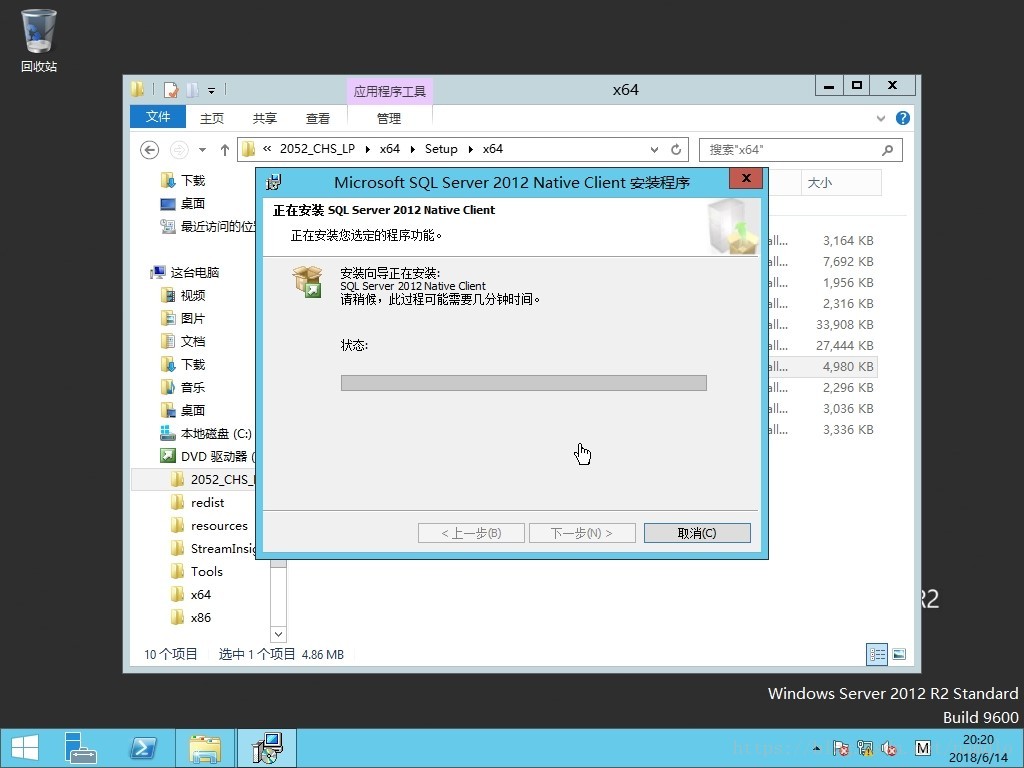
Task: Click the installation progress bar
Action: pyautogui.click(x=524, y=383)
